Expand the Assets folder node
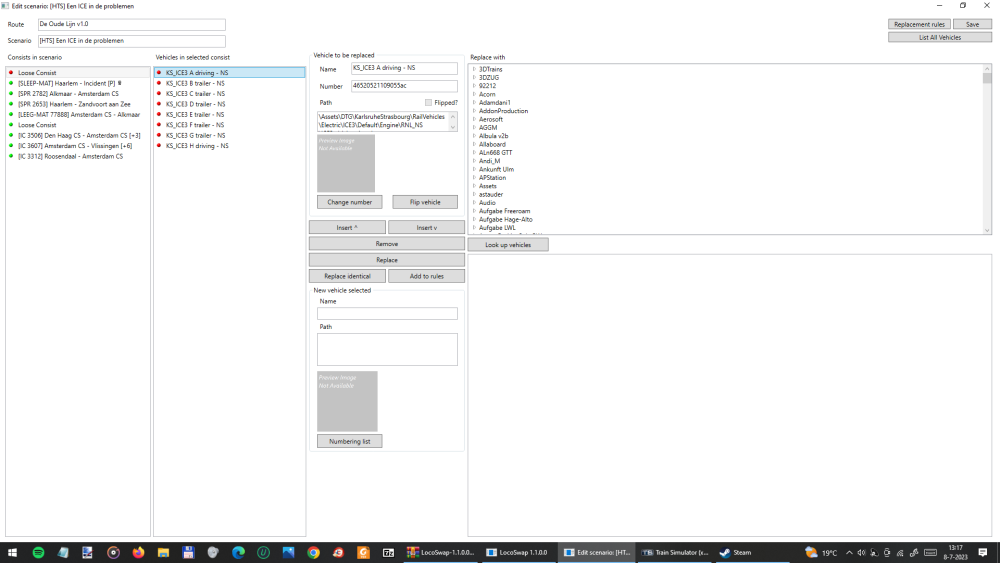The height and width of the screenshot is (563, 1000). [x=473, y=186]
